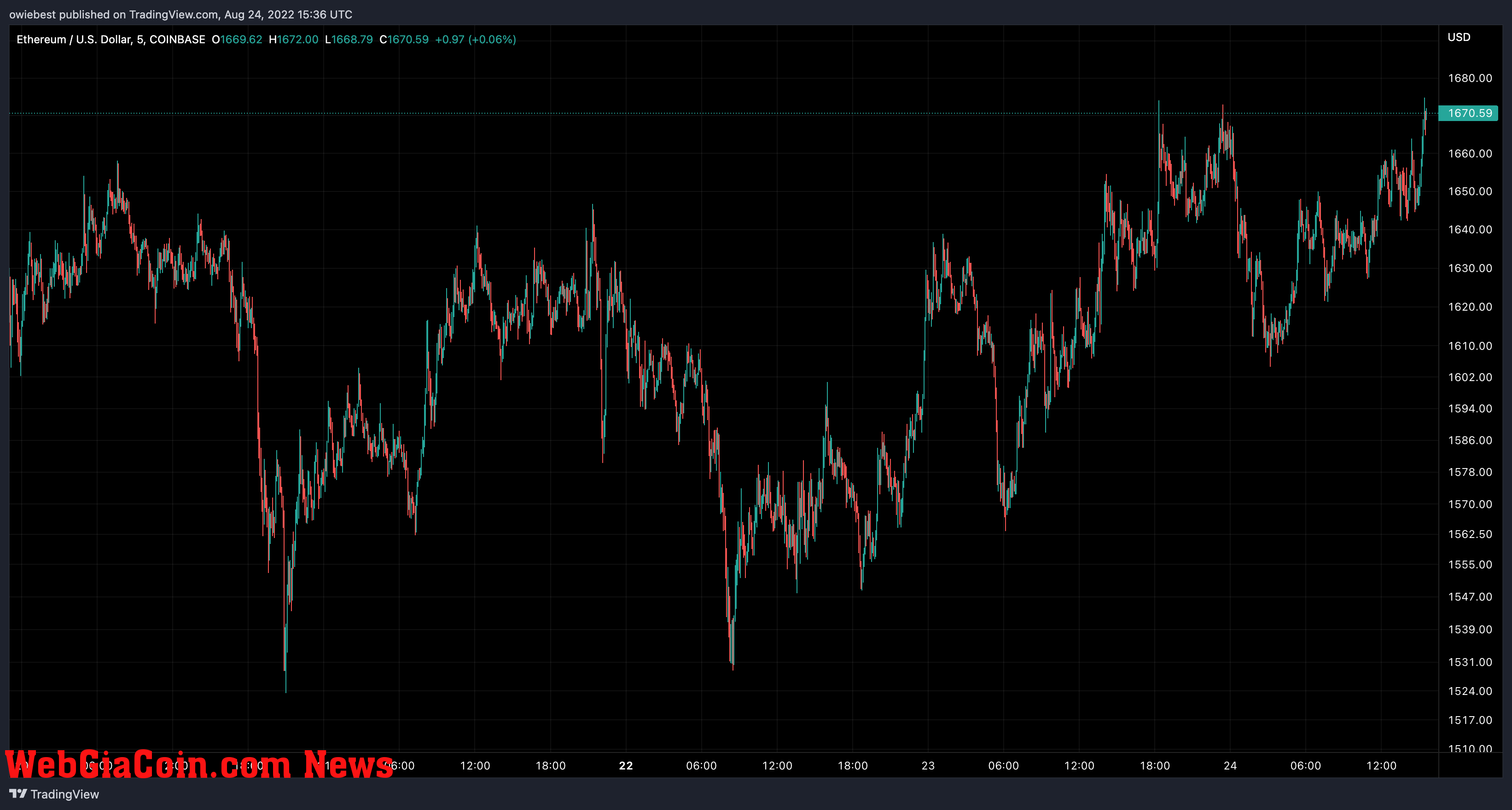Click the 1555.00 price axis label
This screenshot has width=1512, height=810.
click(1470, 565)
